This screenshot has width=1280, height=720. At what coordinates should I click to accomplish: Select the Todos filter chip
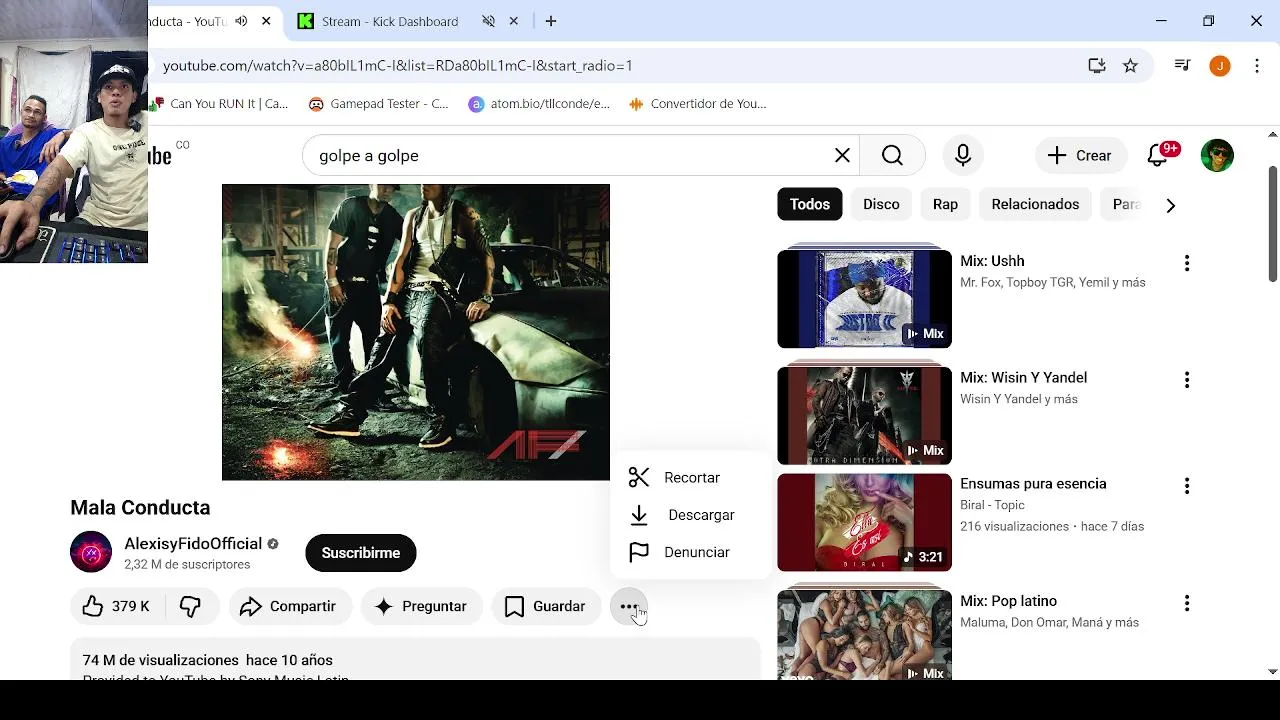[x=810, y=204]
